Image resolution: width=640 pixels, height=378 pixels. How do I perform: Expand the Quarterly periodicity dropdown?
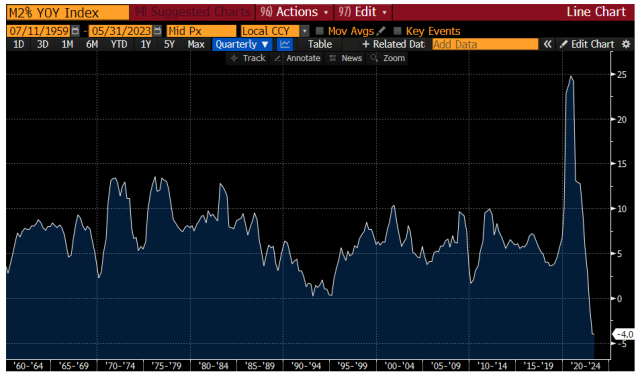pos(242,44)
